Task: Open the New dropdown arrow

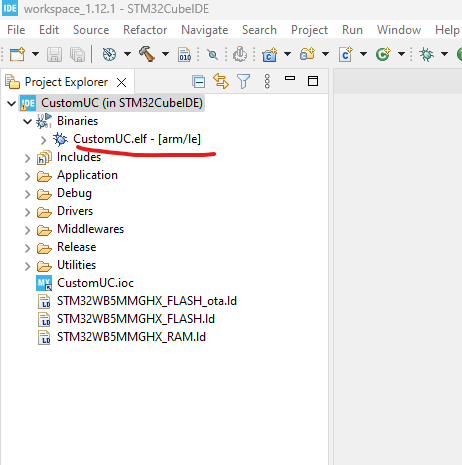Action: (35, 54)
